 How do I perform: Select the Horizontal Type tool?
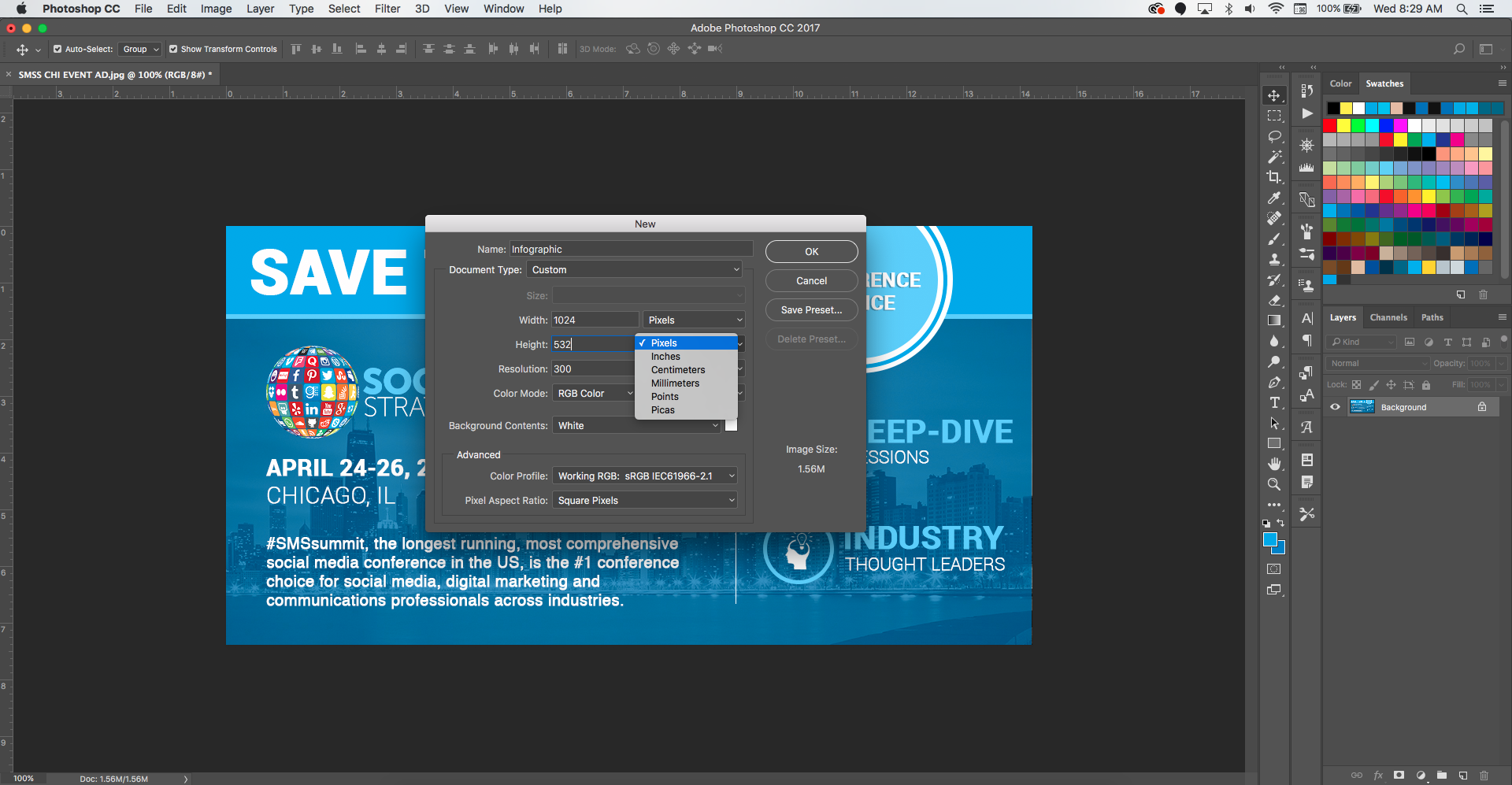point(1274,402)
